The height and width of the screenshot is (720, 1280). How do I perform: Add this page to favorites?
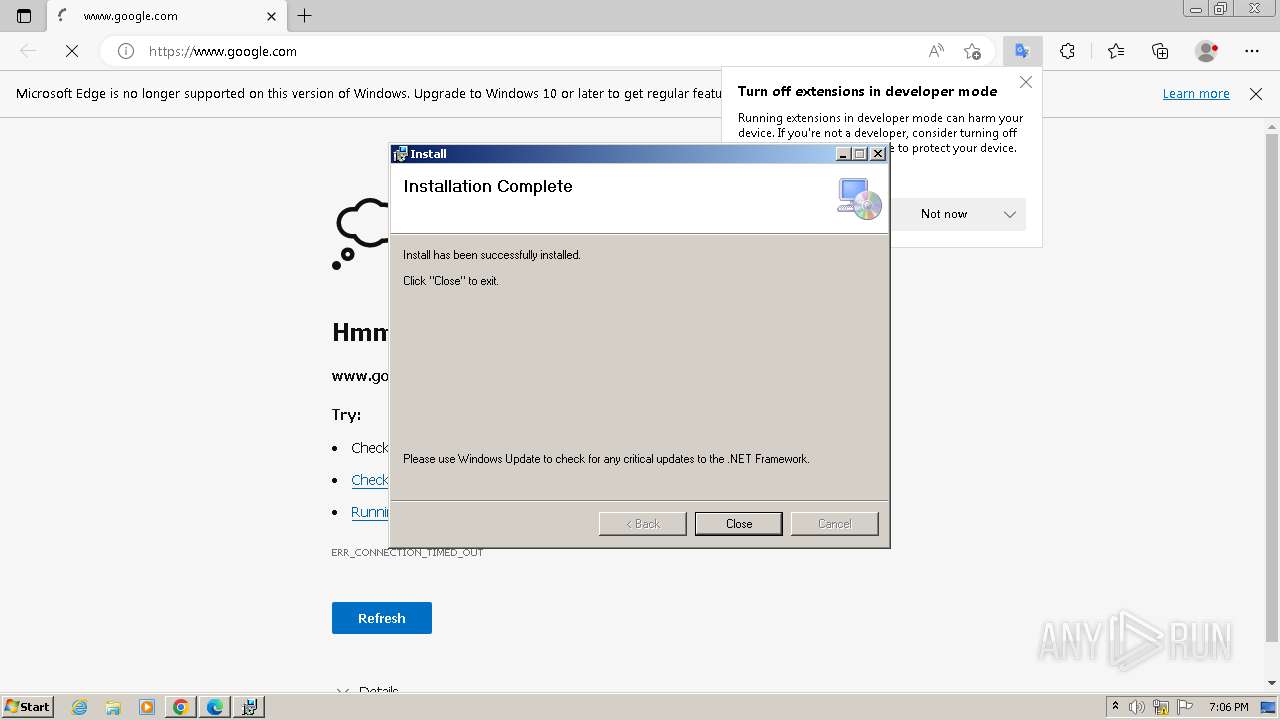coord(972,51)
